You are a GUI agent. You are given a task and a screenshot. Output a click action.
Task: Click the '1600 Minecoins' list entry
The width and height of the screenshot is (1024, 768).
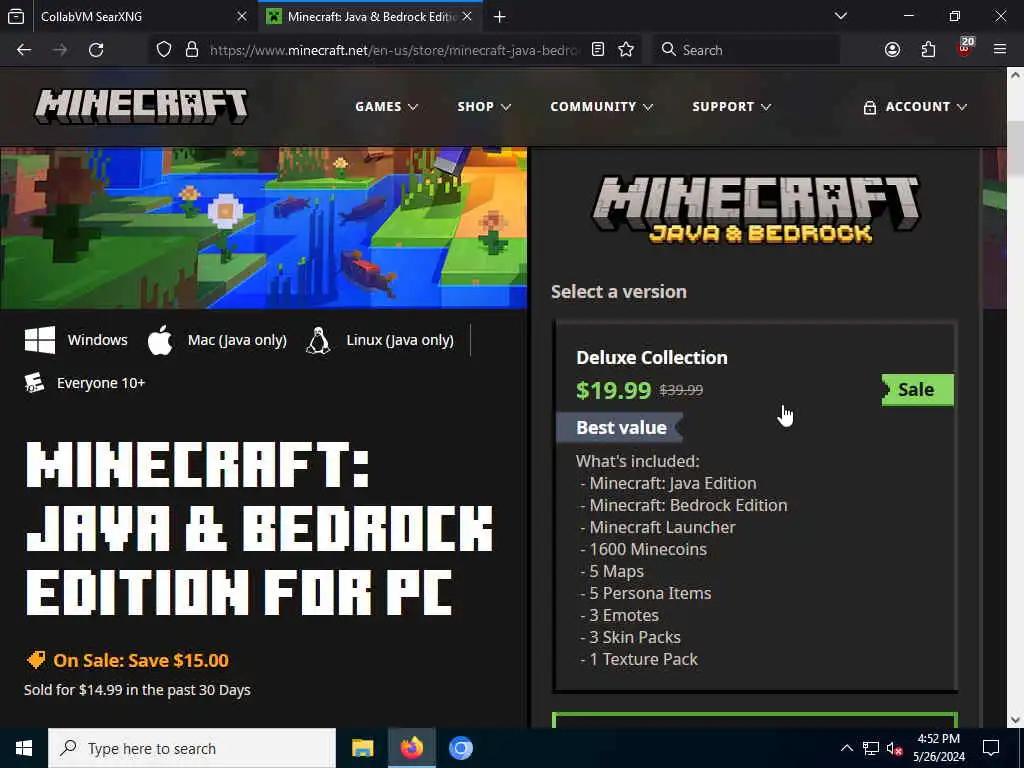(643, 549)
